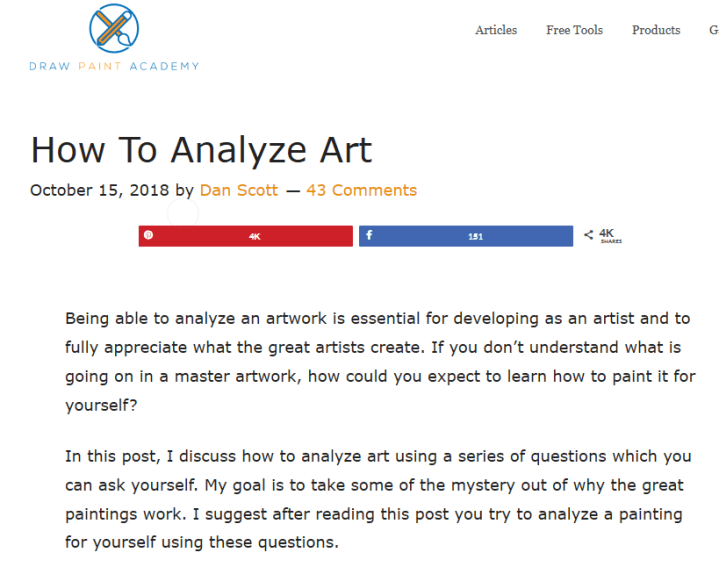Click the "DRAW PAINT ACADEMY" site name text
719x567 pixels.
[x=114, y=66]
